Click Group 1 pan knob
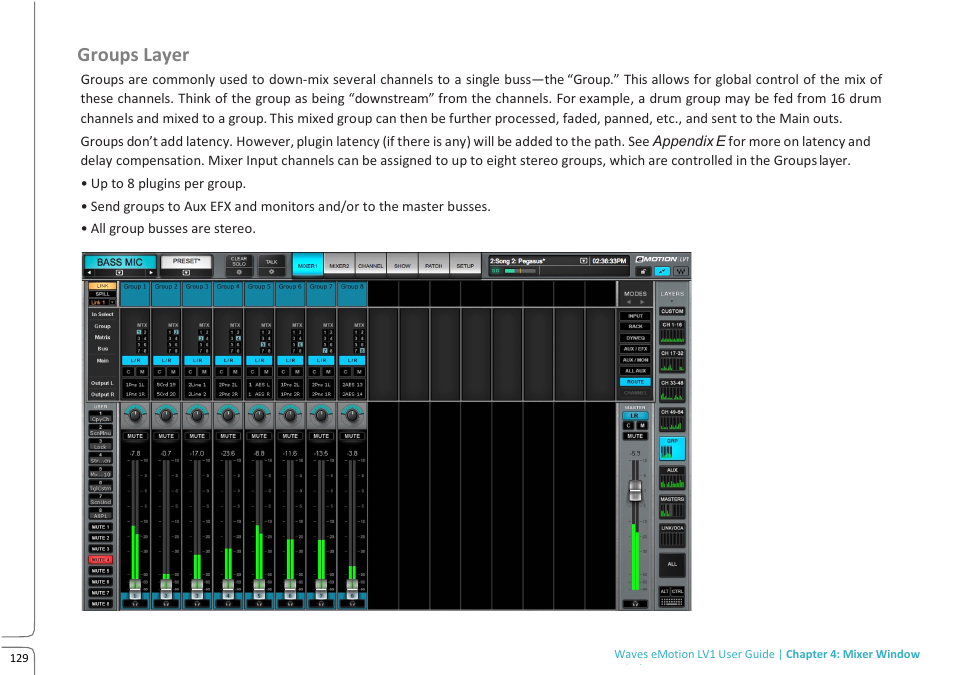The height and width of the screenshot is (675, 954). (x=135, y=416)
